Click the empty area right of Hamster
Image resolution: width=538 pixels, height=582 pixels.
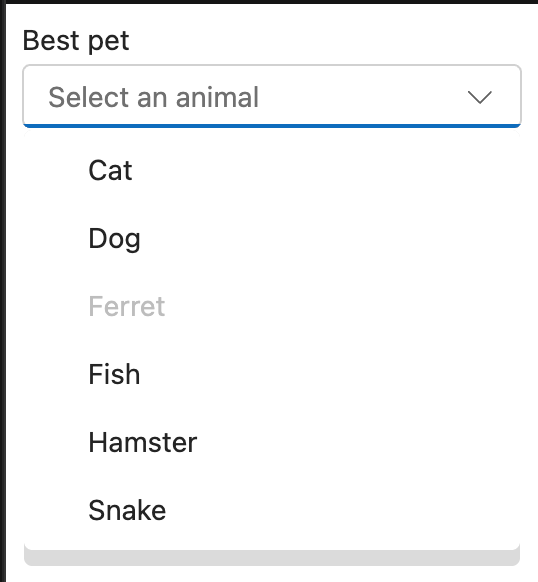[x=358, y=442]
